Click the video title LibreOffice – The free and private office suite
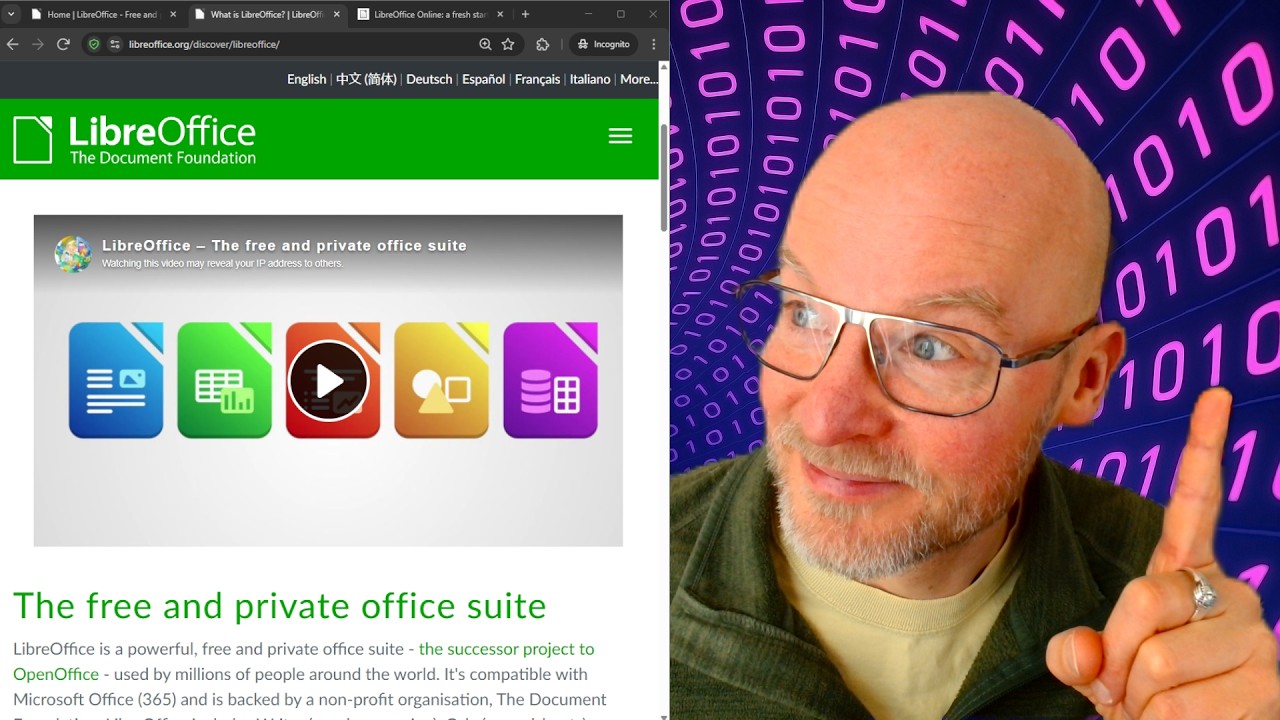The height and width of the screenshot is (720, 1280). [284, 245]
